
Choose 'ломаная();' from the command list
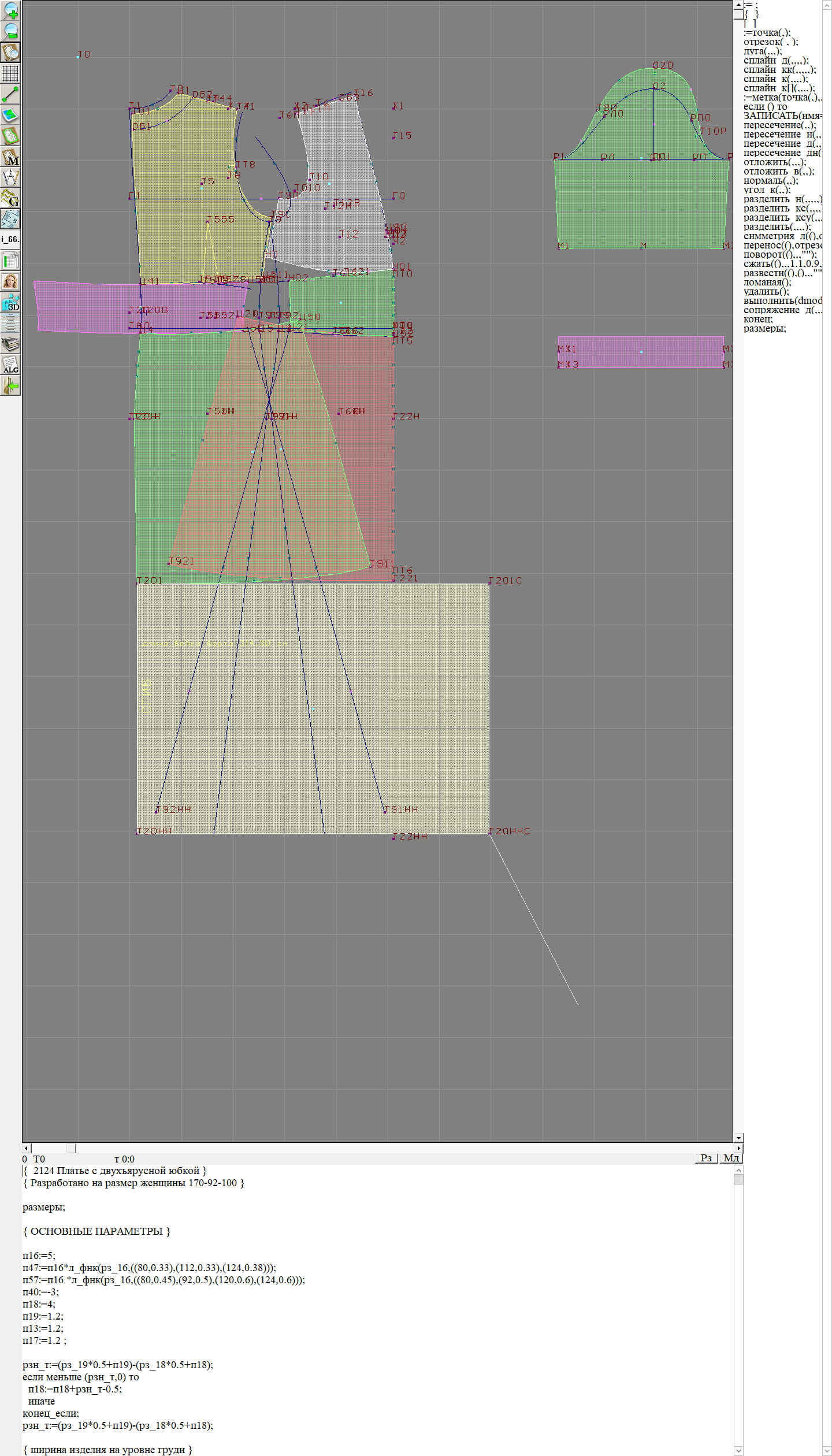pos(767,282)
